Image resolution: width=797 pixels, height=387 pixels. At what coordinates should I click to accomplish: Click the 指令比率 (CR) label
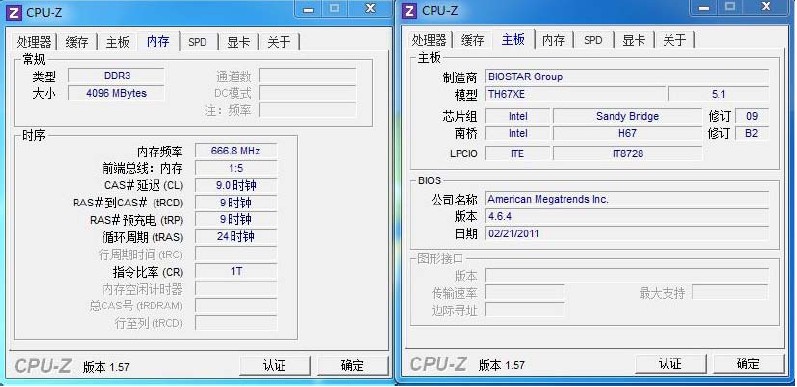[x=148, y=272]
